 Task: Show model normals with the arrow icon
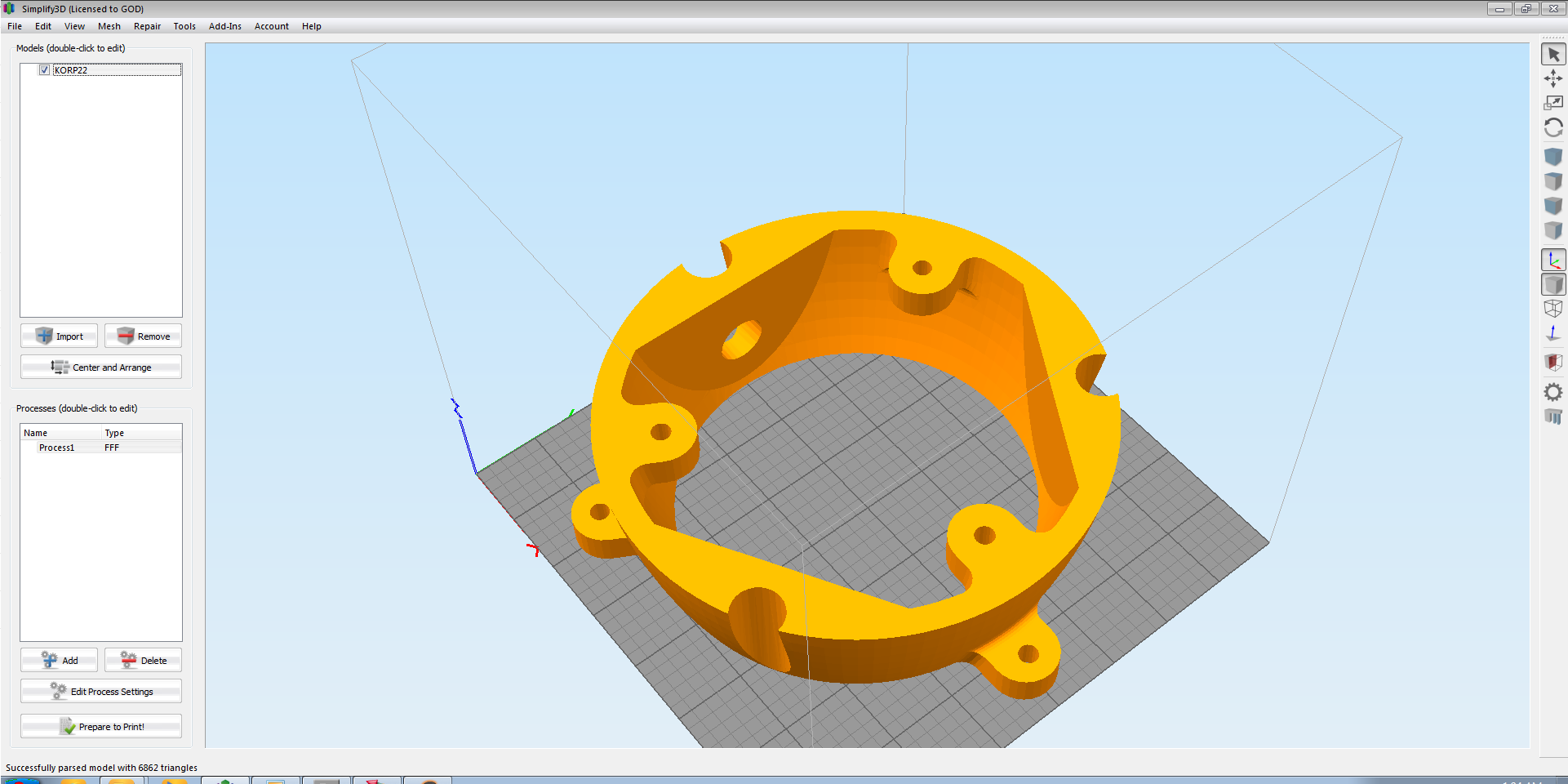1553,333
